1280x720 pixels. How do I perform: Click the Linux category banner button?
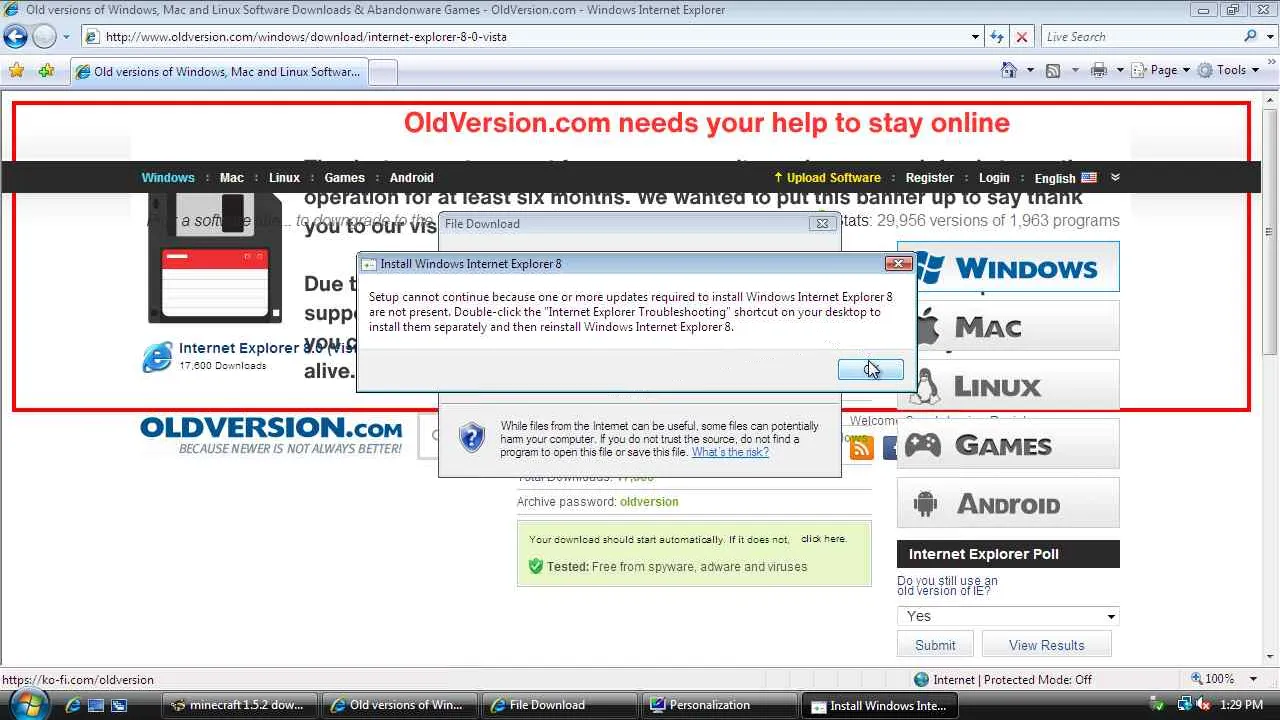point(1008,385)
